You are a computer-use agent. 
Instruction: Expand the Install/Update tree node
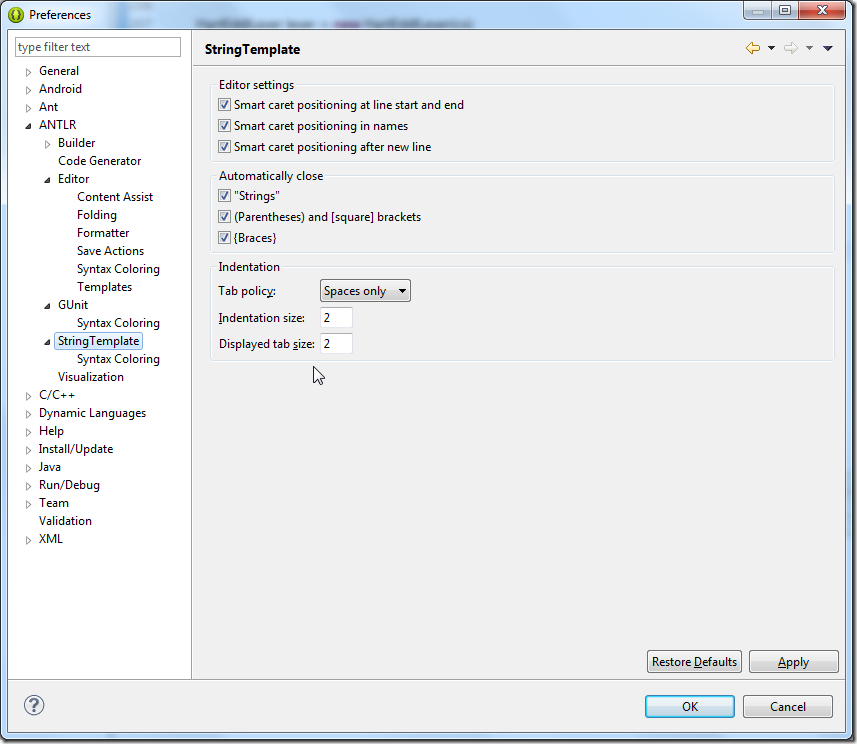28,450
